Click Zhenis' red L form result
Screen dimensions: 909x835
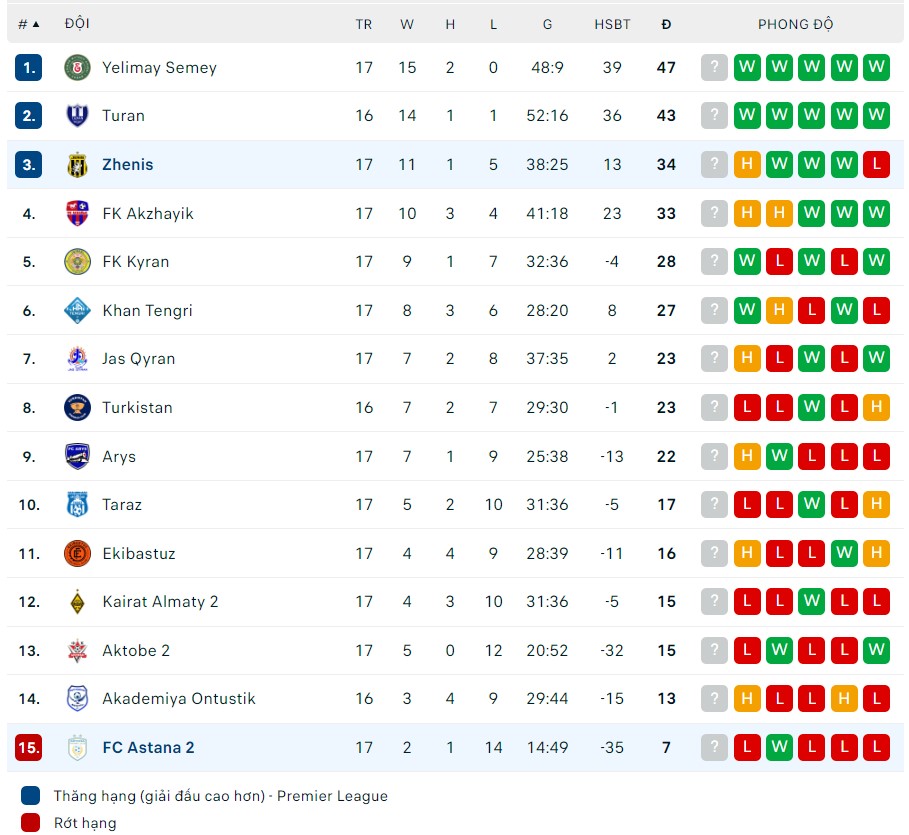pyautogui.click(x=876, y=164)
